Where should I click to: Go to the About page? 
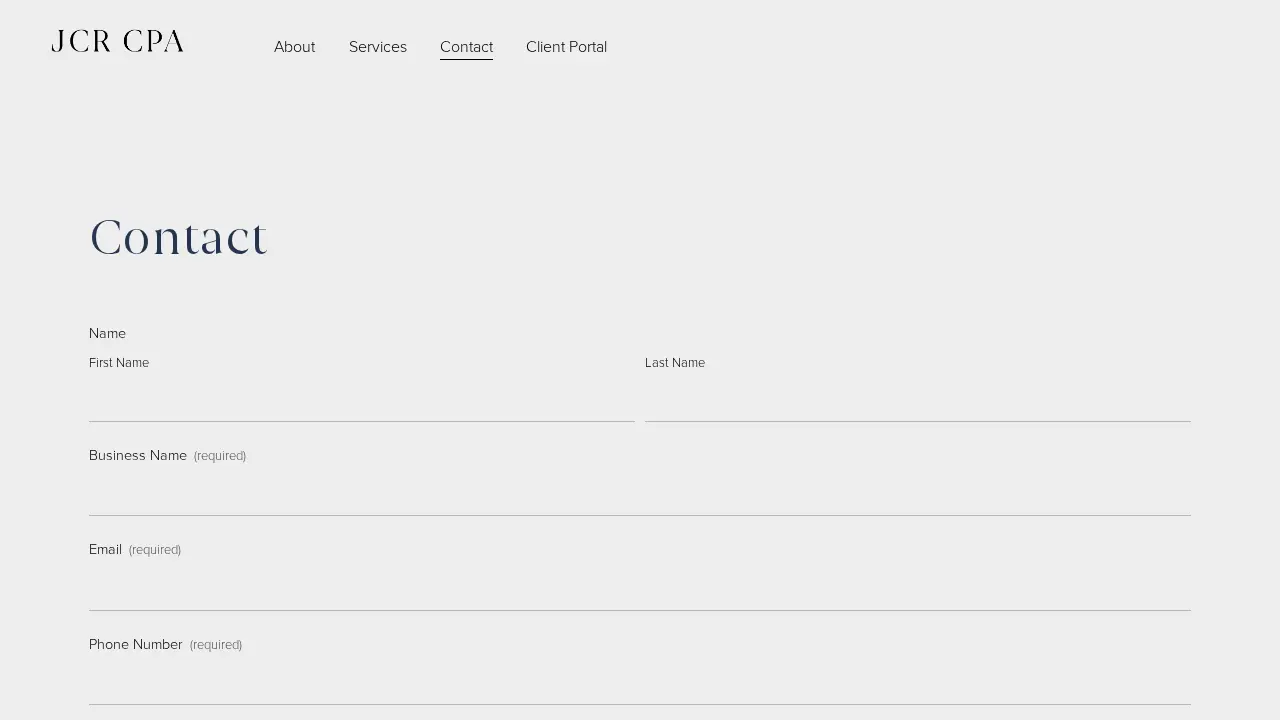(294, 47)
